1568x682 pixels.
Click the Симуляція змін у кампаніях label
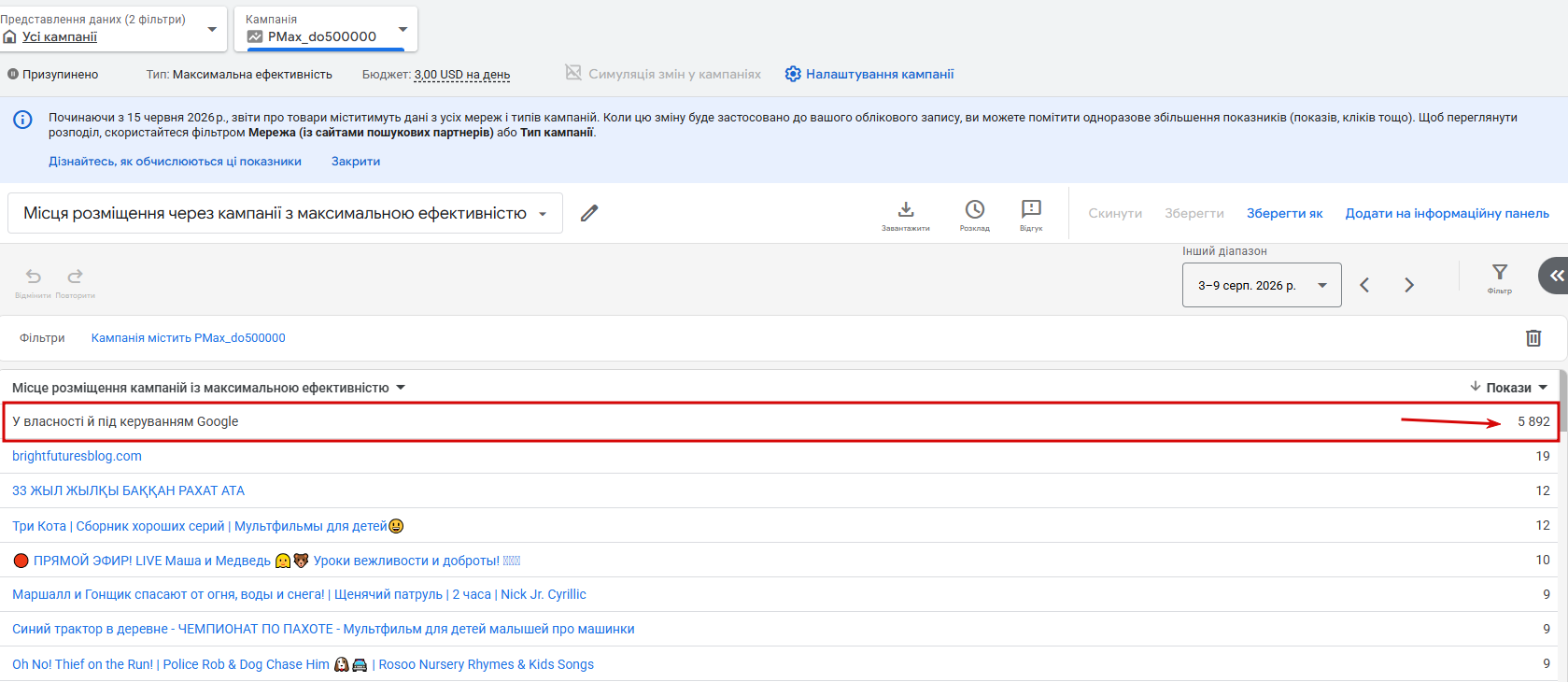pyautogui.click(x=674, y=74)
